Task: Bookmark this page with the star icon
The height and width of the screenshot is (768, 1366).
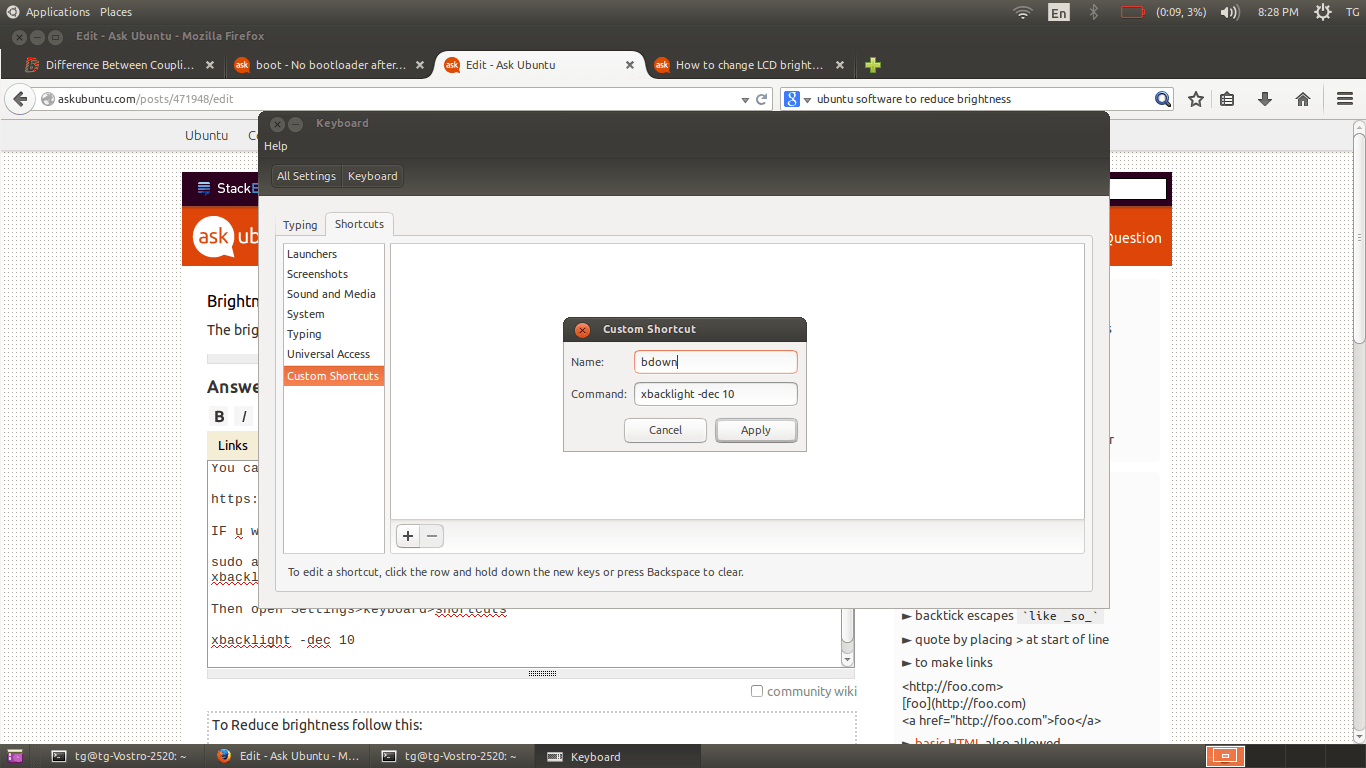Action: 1195,99
